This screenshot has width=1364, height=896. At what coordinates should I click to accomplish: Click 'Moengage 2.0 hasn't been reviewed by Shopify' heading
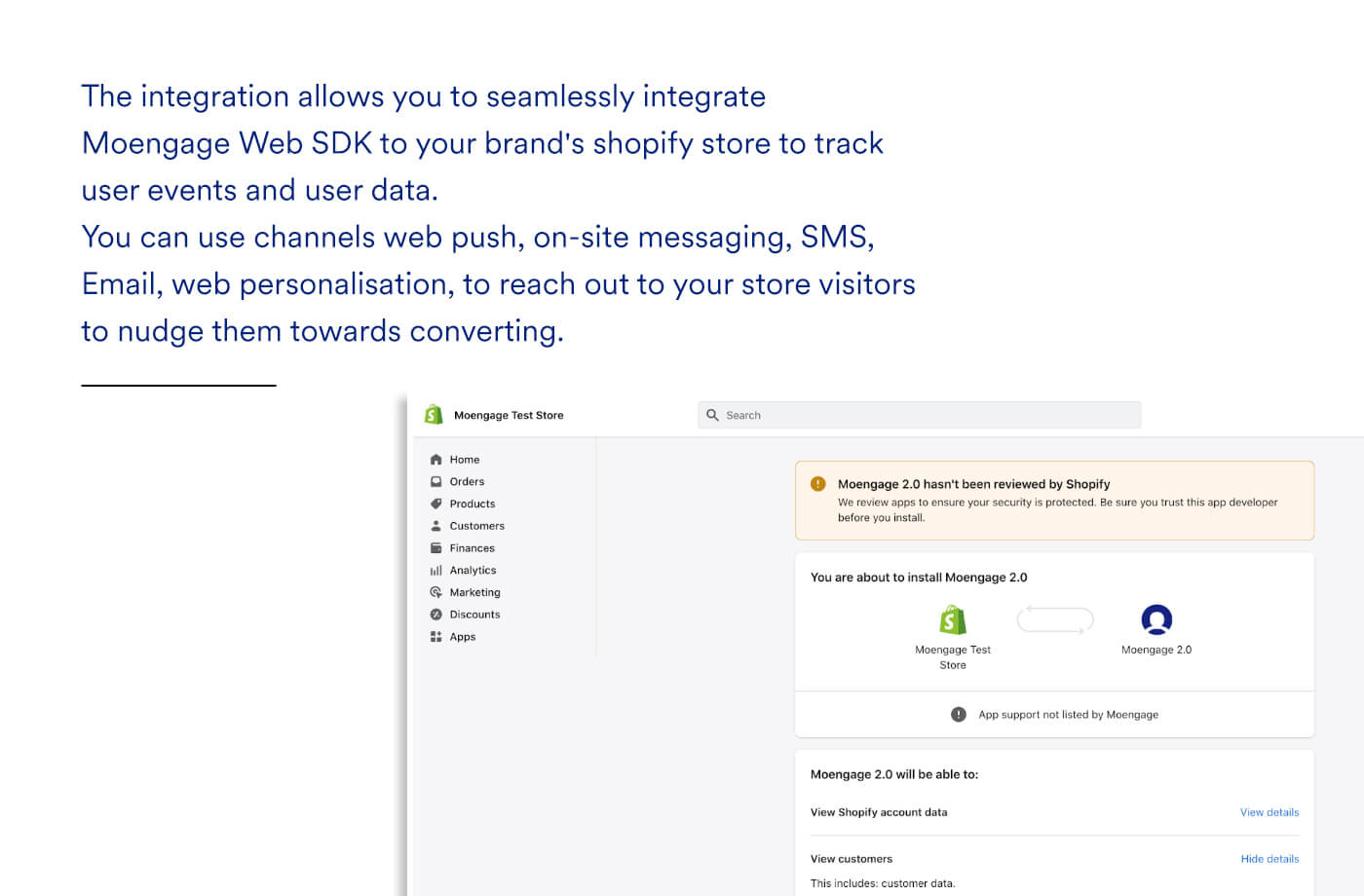coord(973,484)
